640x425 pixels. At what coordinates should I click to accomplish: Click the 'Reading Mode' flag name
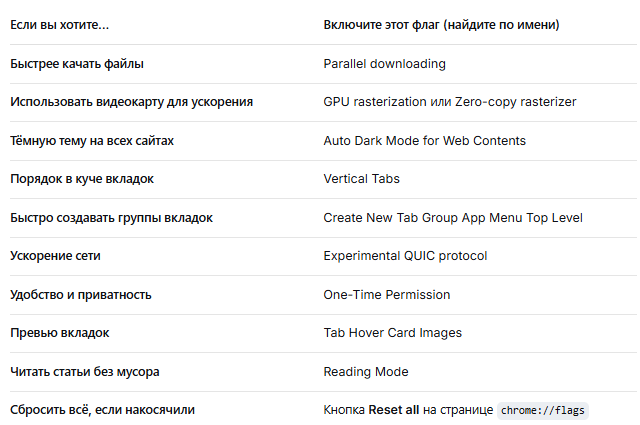[x=366, y=372]
